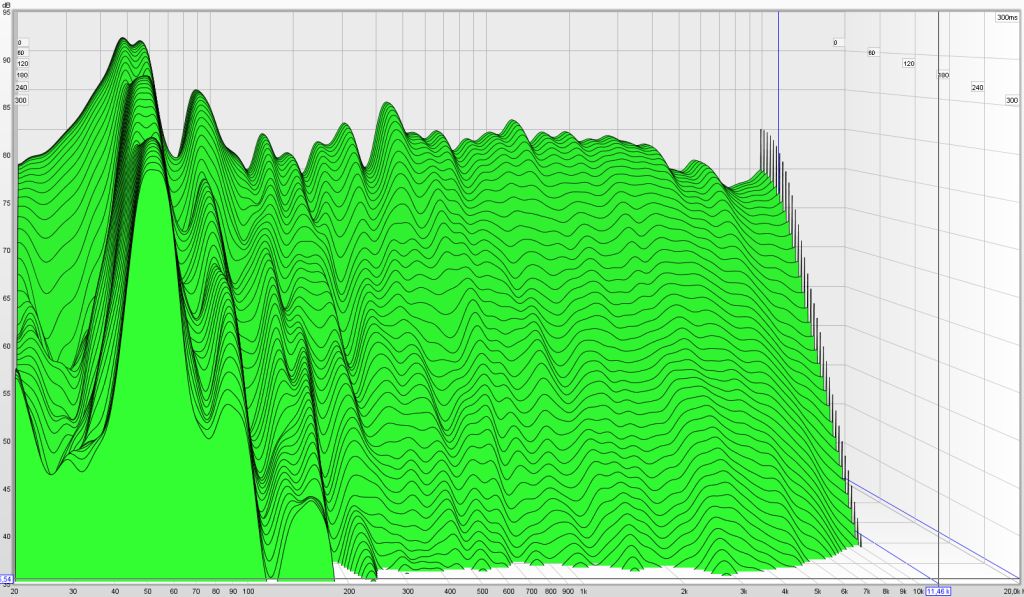Click the black vertical frequency cursor line

[x=938, y=300]
